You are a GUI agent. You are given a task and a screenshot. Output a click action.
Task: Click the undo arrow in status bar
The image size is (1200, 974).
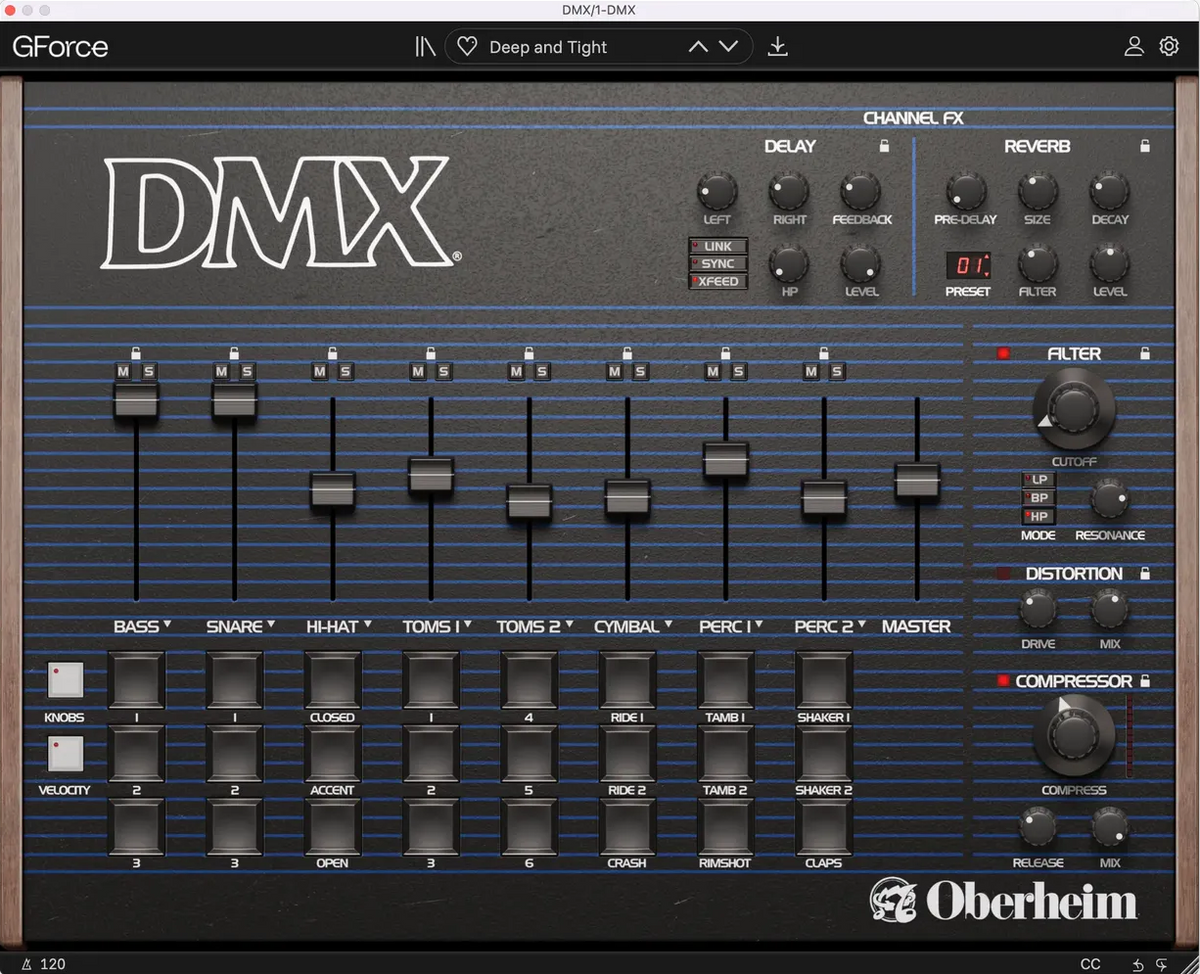coord(1138,965)
